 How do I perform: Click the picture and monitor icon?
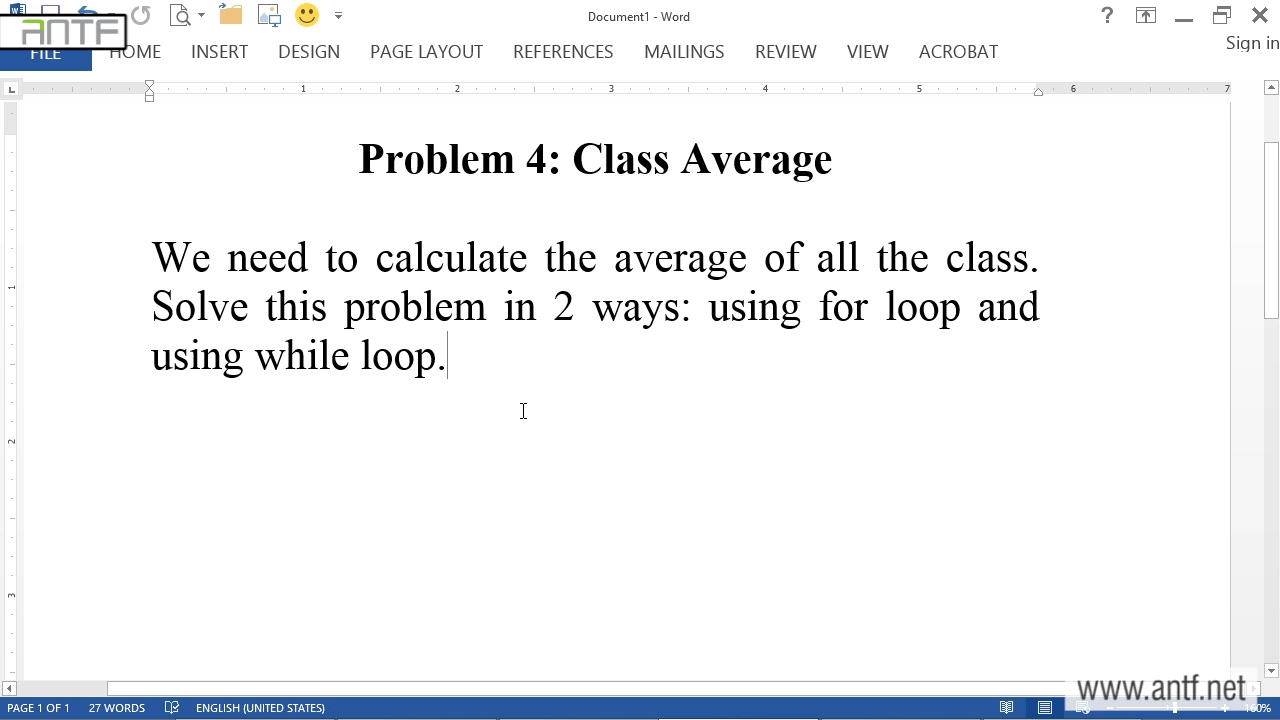click(x=269, y=15)
